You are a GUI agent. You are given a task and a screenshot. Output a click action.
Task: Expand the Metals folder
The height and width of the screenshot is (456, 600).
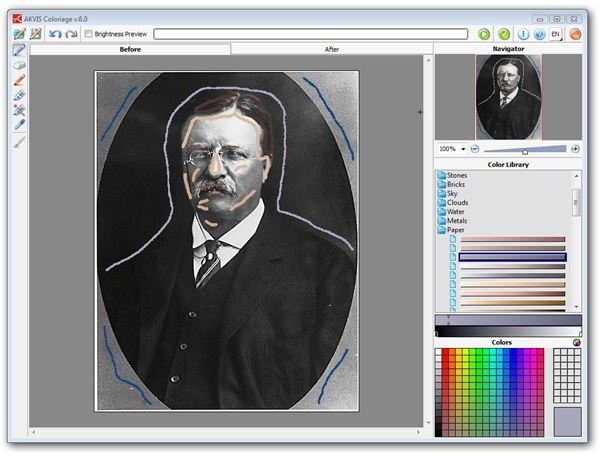(x=452, y=221)
